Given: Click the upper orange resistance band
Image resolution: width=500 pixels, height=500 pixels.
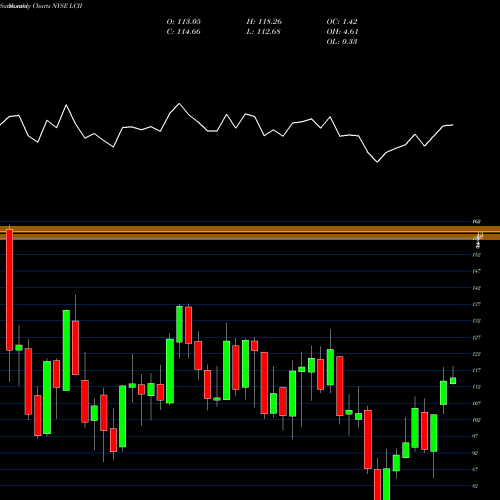Looking at the screenshot, I should pos(250,229).
